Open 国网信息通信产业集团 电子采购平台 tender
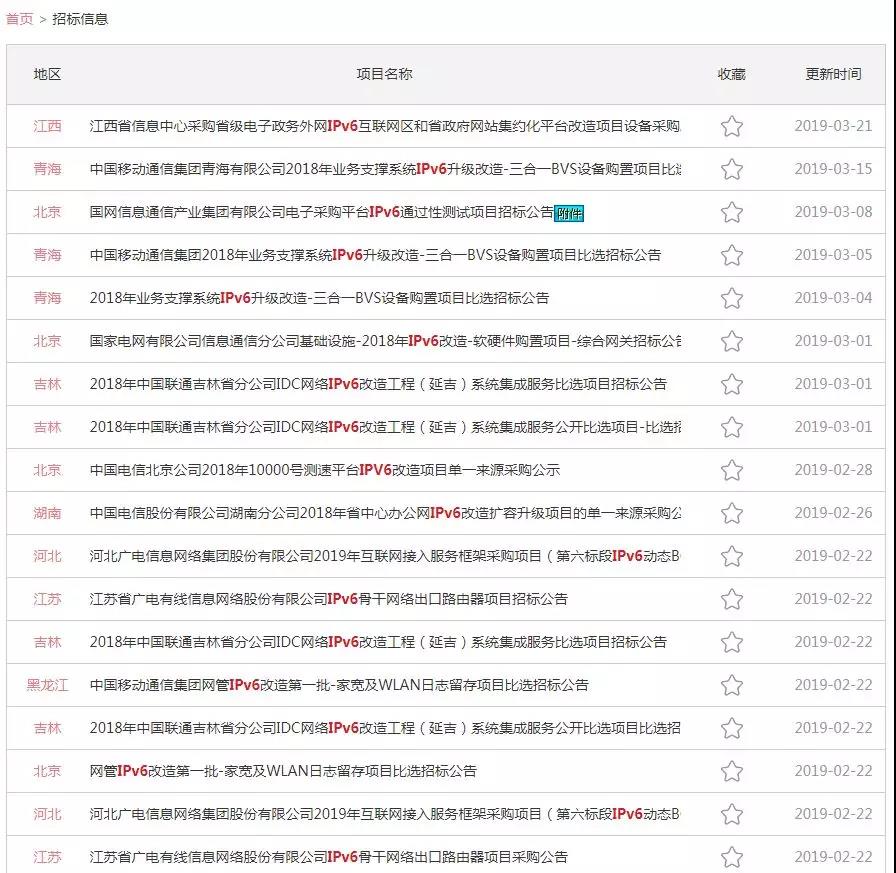 tap(322, 212)
